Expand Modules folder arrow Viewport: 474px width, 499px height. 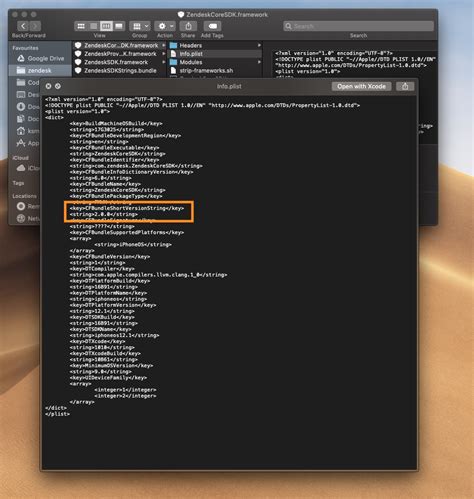coord(259,62)
